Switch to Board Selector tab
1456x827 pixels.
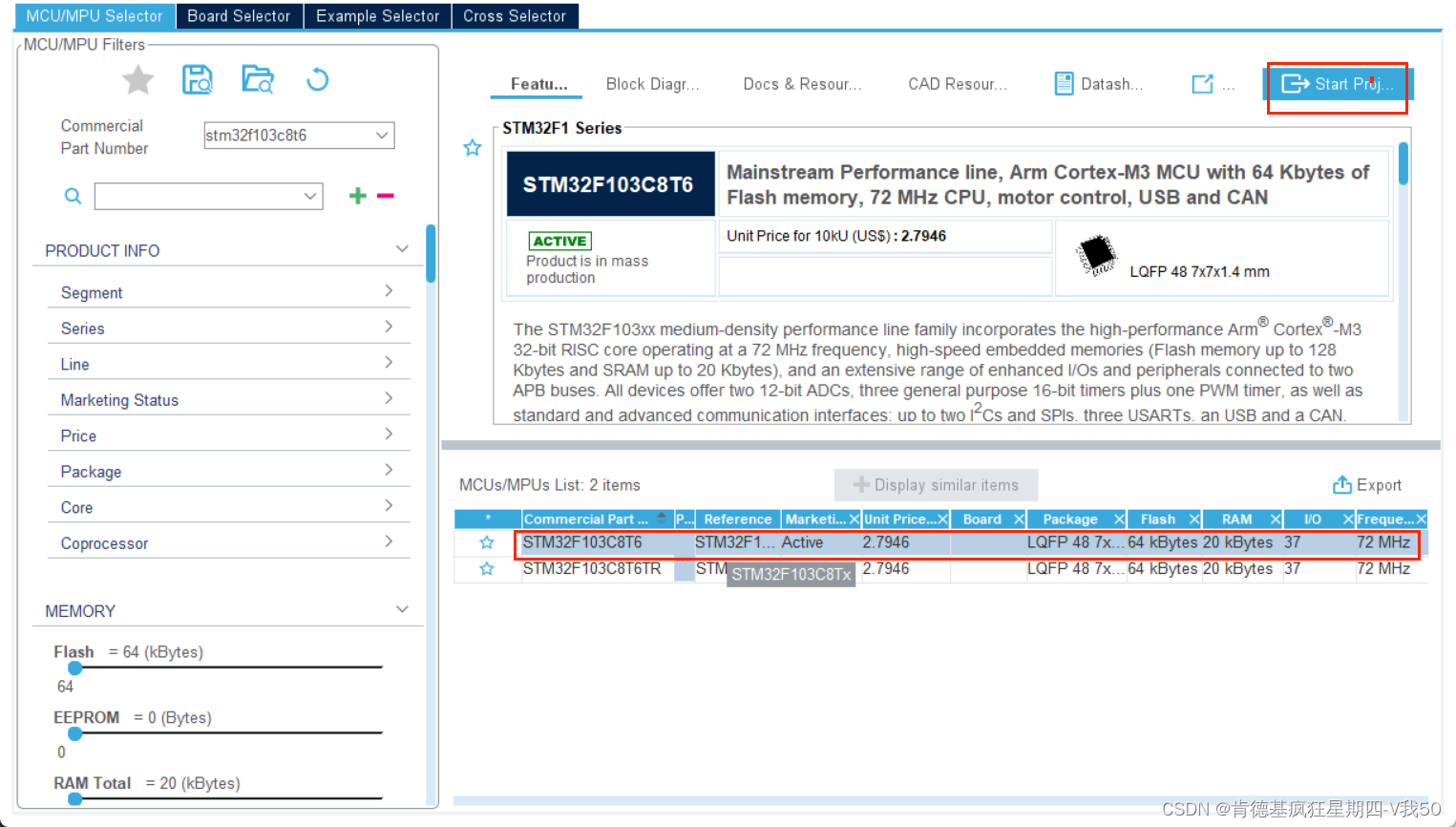point(239,16)
